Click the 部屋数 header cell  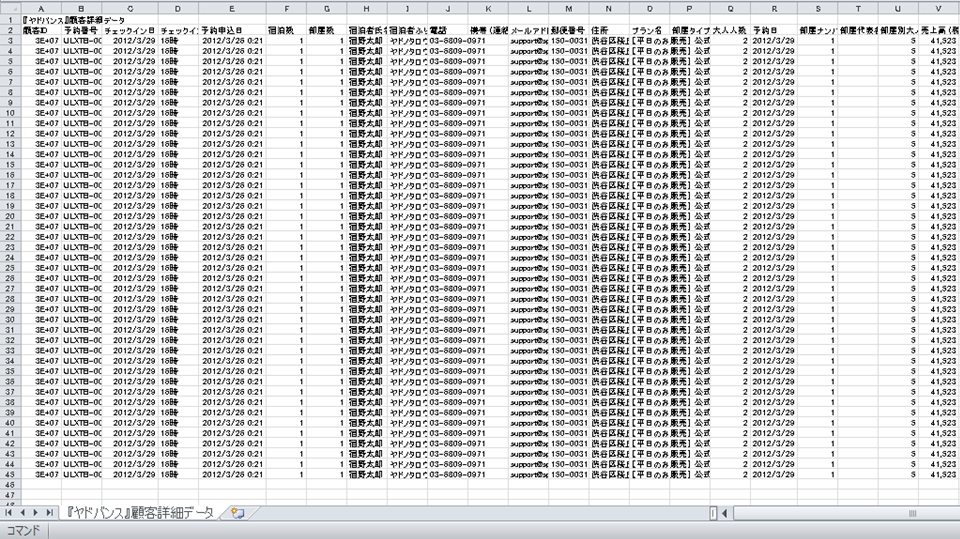[x=326, y=30]
